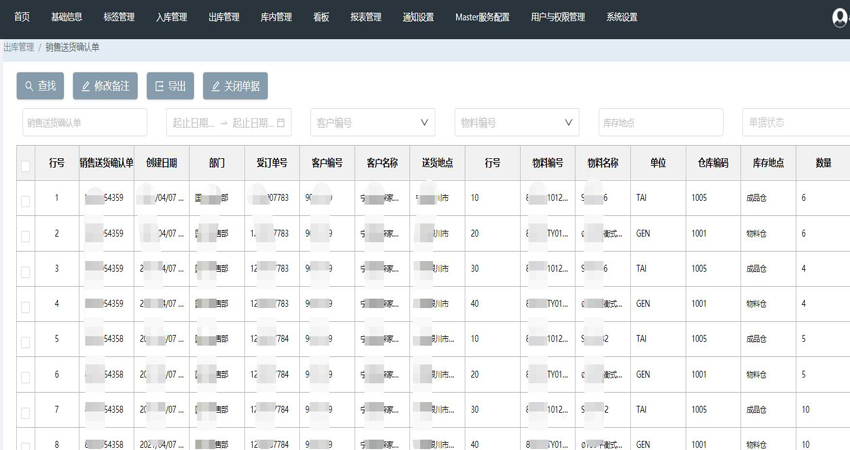
Task: Check the checkbox for row 1
Action: coord(26,200)
